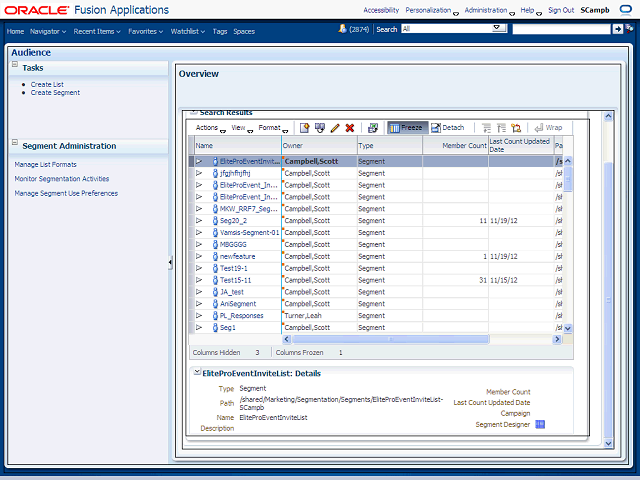Click the search go arrow button
The width and height of the screenshot is (640, 480).
618,29
